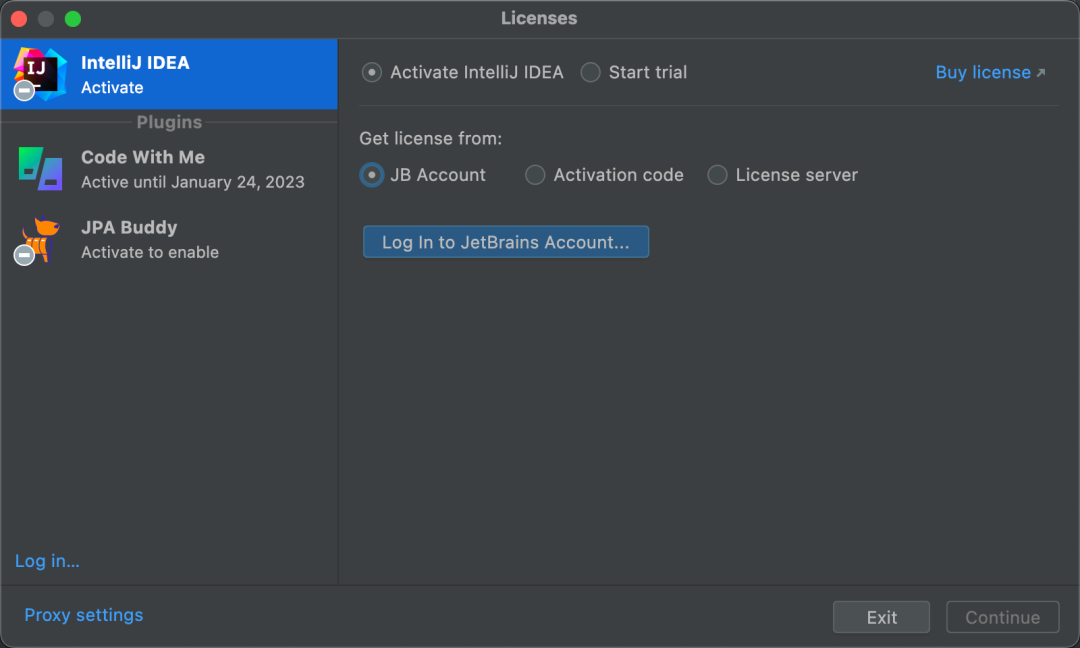1080x648 pixels.
Task: Click the Log in... link in the sidebar
Action: click(x=47, y=561)
